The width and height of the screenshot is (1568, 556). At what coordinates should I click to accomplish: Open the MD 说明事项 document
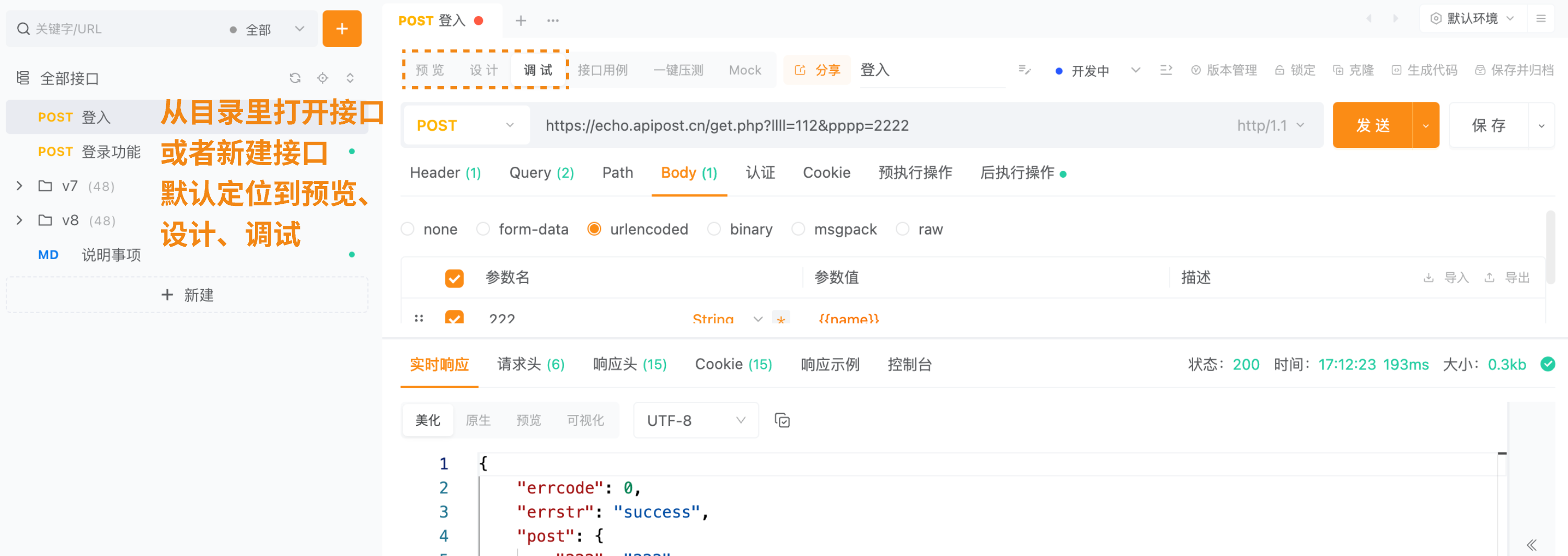pyautogui.click(x=186, y=254)
